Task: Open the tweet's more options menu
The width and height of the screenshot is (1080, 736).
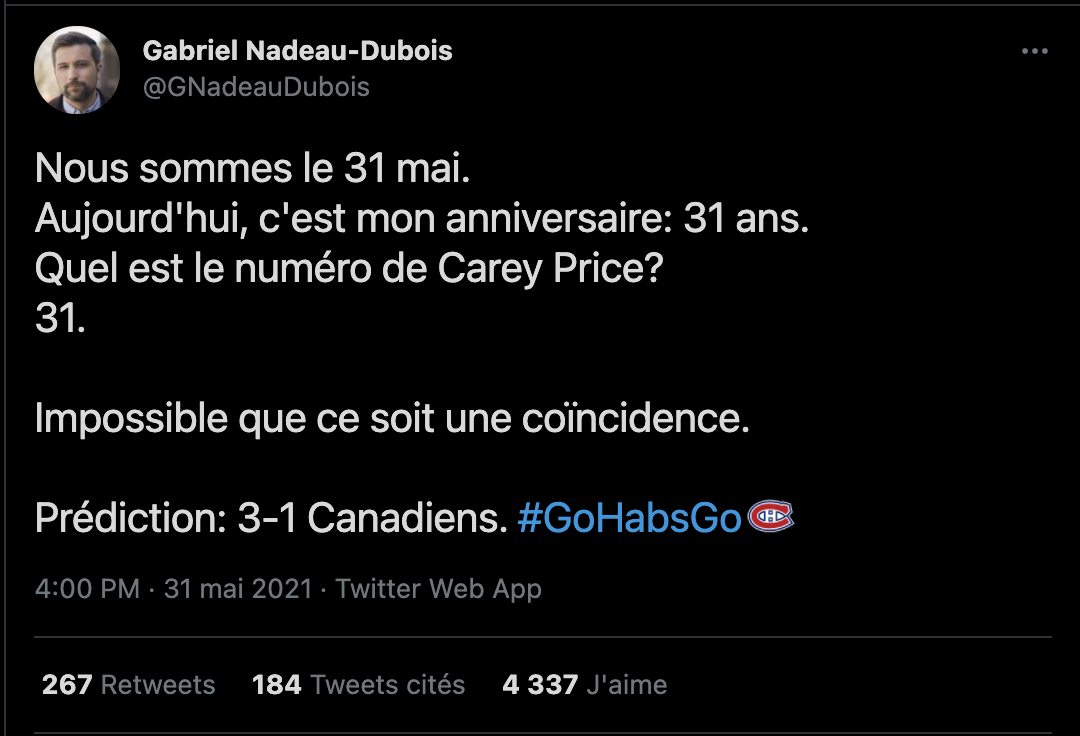Action: click(1034, 51)
